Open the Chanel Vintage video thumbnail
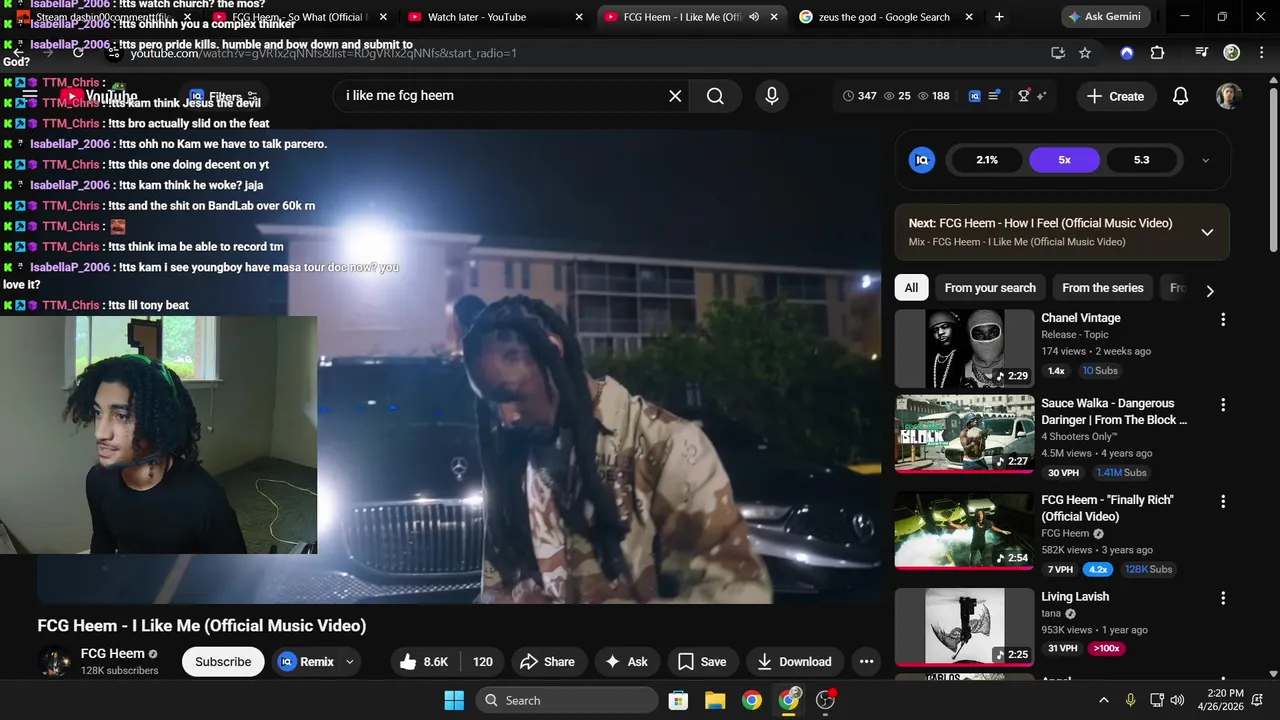The image size is (1280, 720). click(964, 348)
